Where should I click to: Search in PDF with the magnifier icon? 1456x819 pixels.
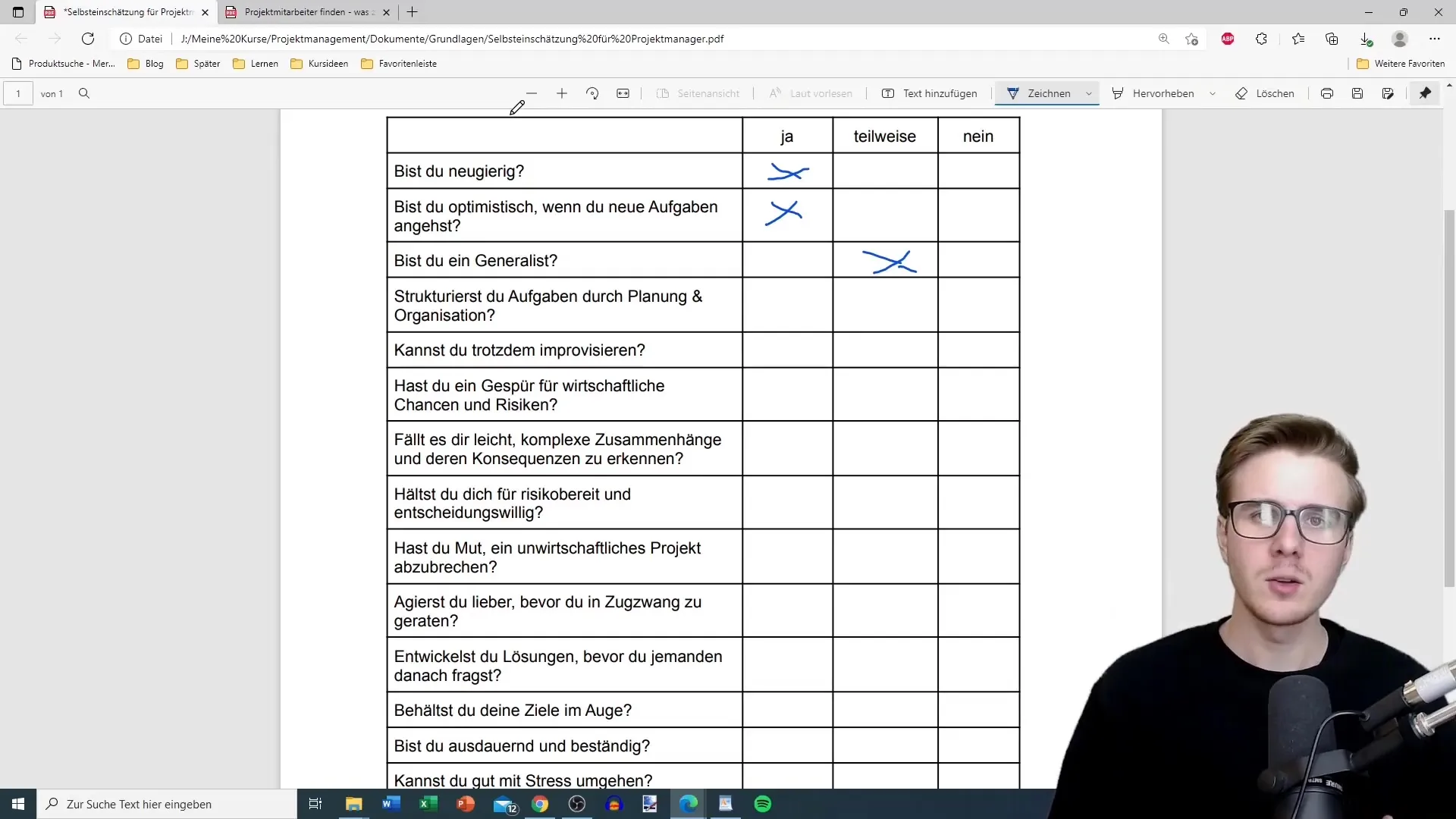point(84,93)
